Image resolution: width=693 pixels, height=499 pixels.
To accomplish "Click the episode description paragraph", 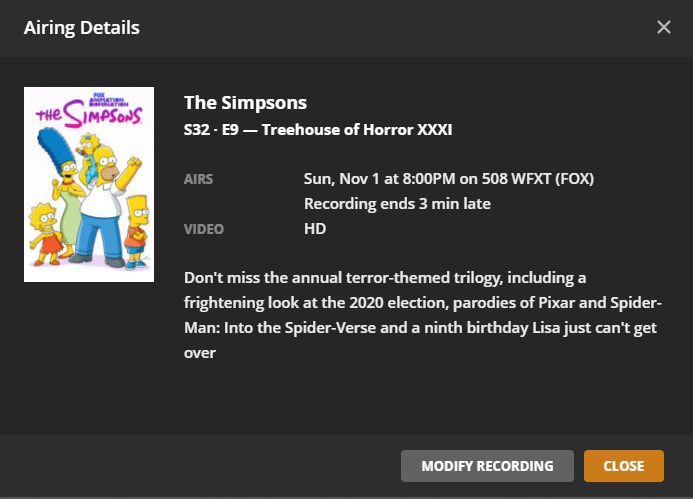I will pos(423,314).
